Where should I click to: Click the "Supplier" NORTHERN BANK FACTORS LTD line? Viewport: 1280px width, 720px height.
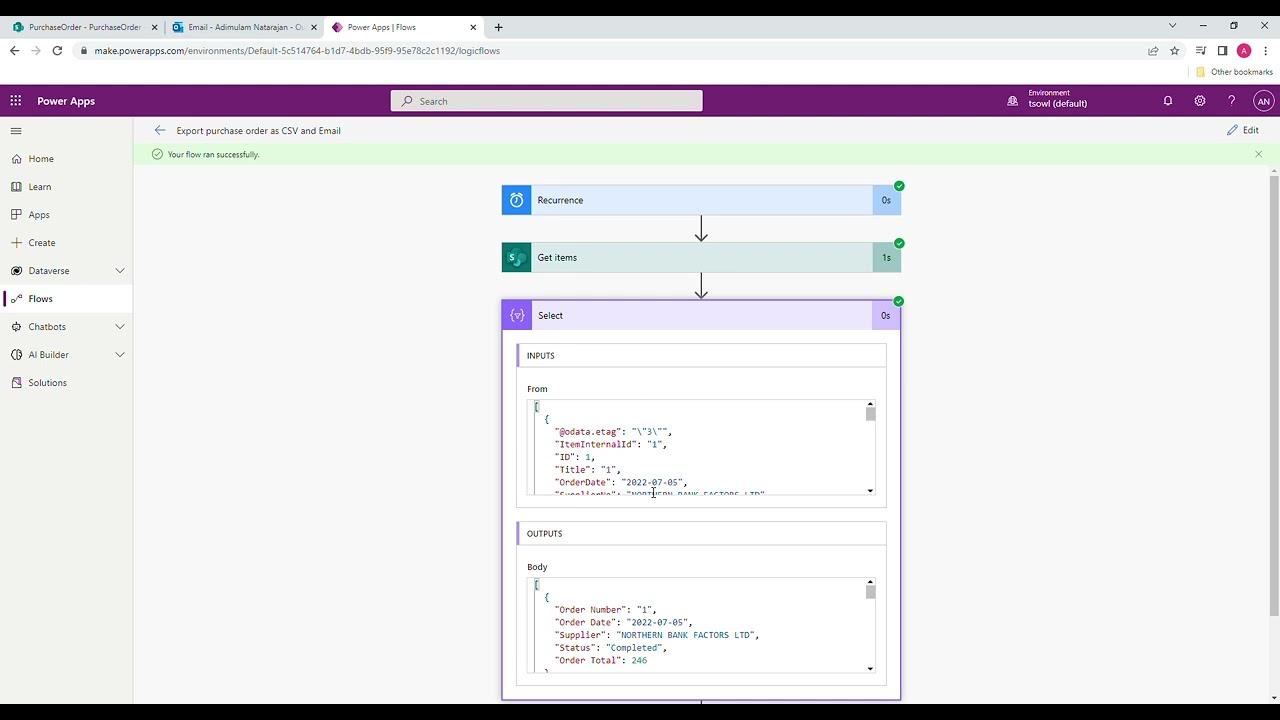pyautogui.click(x=657, y=635)
